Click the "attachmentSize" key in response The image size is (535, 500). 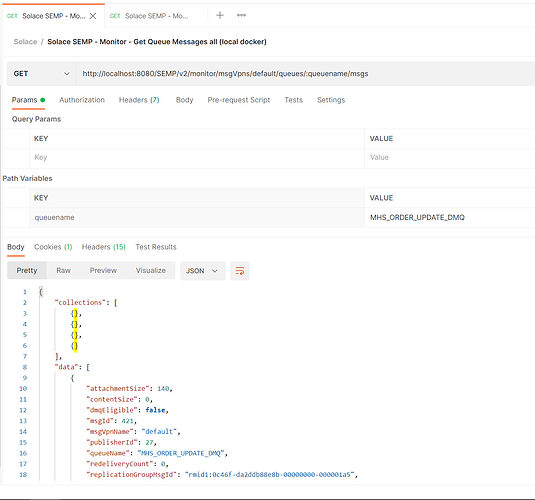tap(118, 389)
